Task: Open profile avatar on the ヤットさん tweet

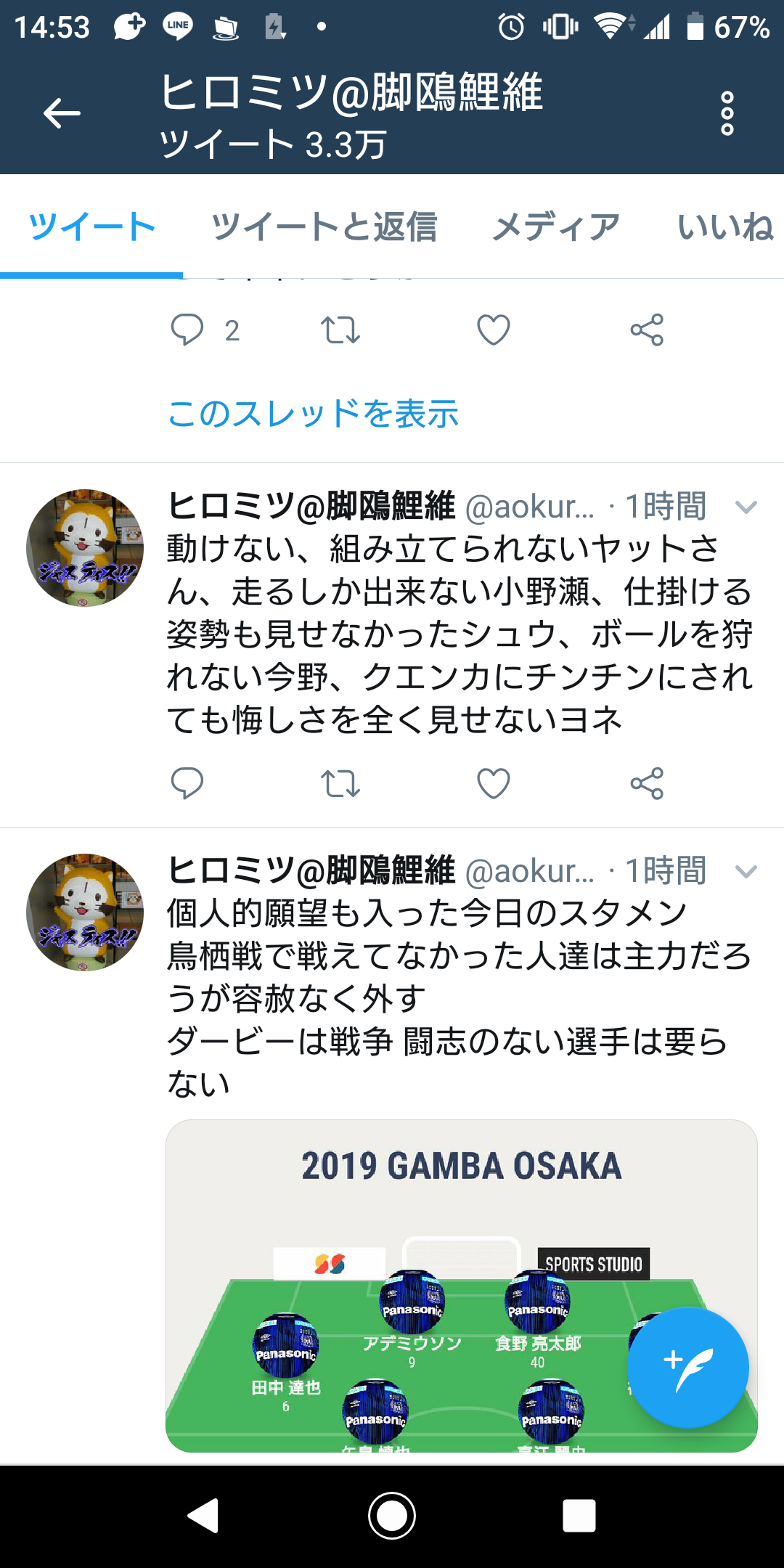Action: [x=85, y=548]
